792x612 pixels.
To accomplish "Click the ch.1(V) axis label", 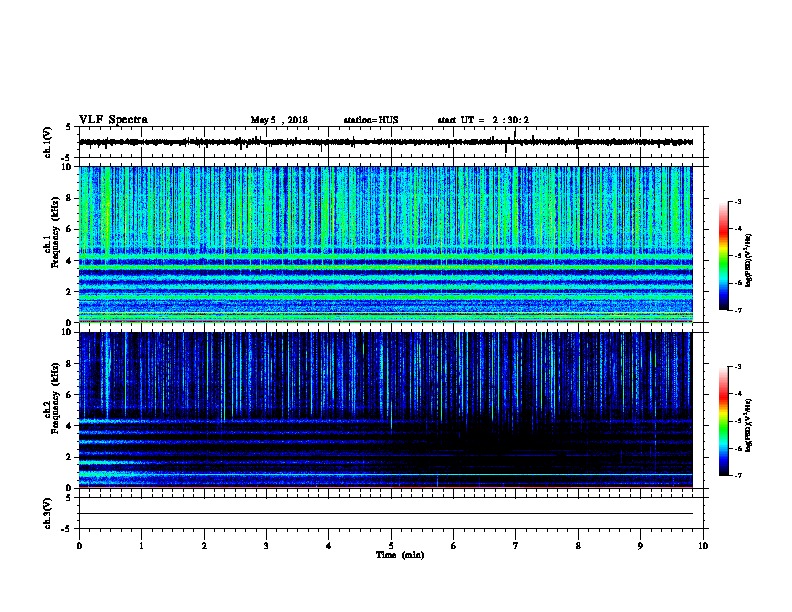I will (x=48, y=142).
